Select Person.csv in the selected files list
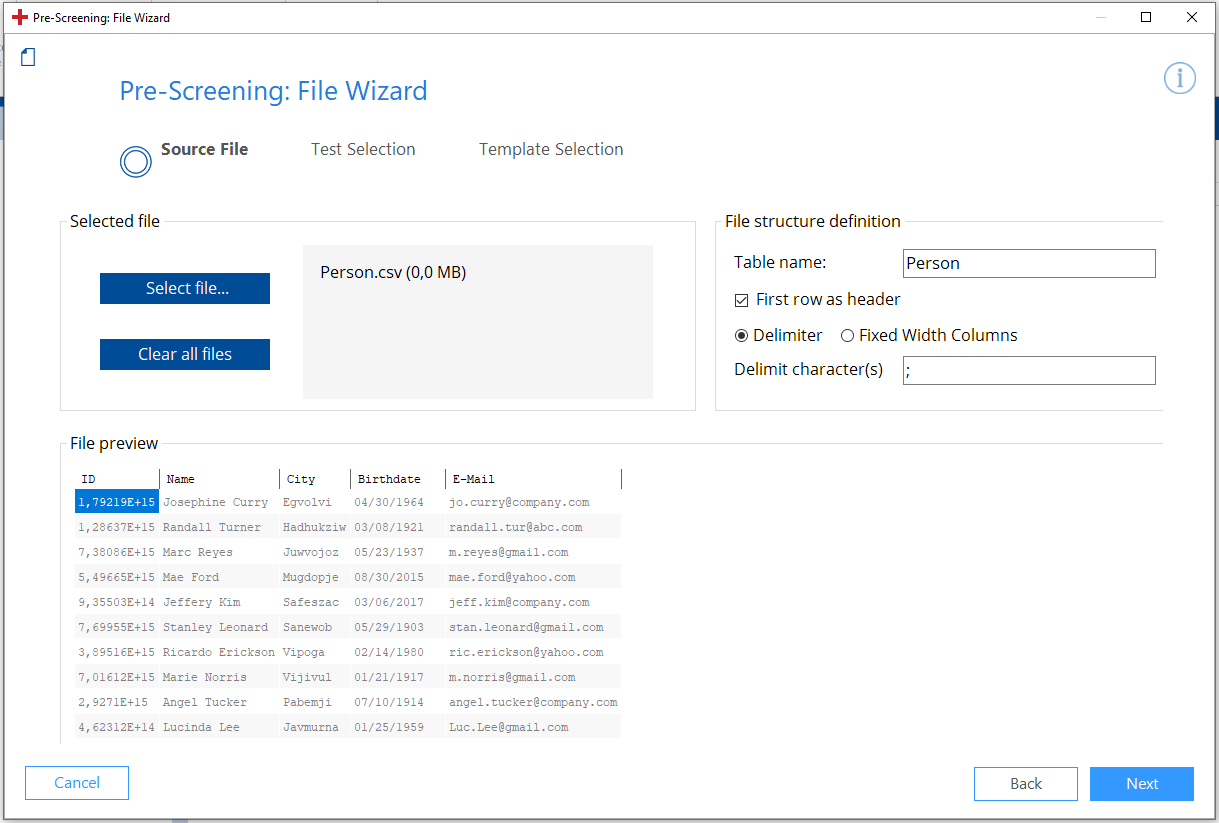 click(393, 272)
